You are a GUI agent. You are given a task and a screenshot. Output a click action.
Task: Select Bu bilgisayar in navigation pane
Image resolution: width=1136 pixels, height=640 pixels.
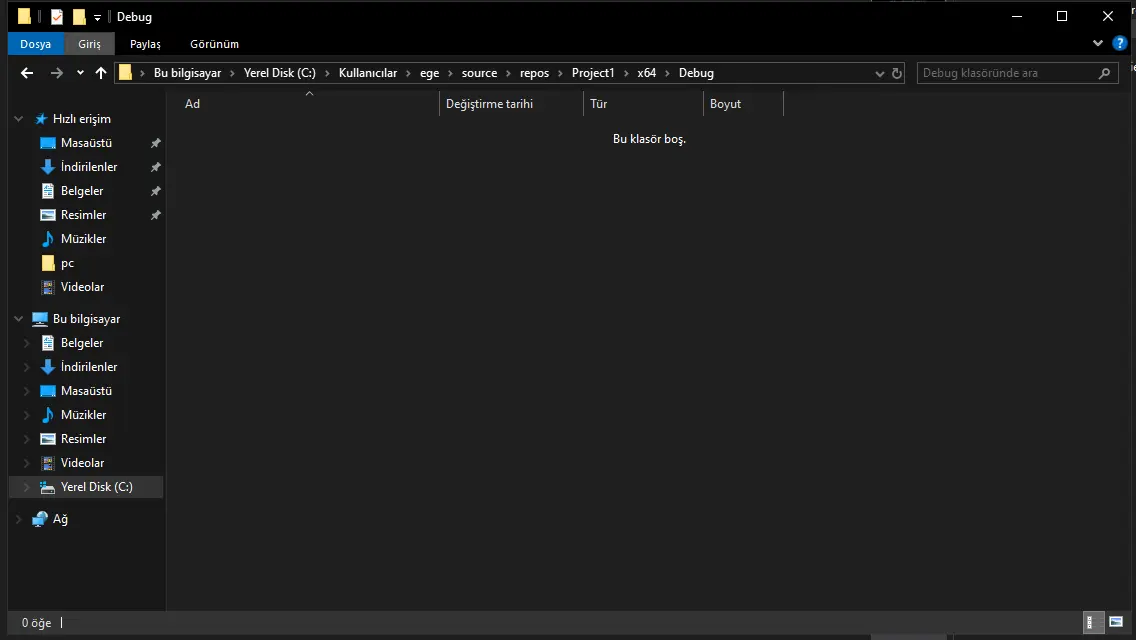[86, 319]
